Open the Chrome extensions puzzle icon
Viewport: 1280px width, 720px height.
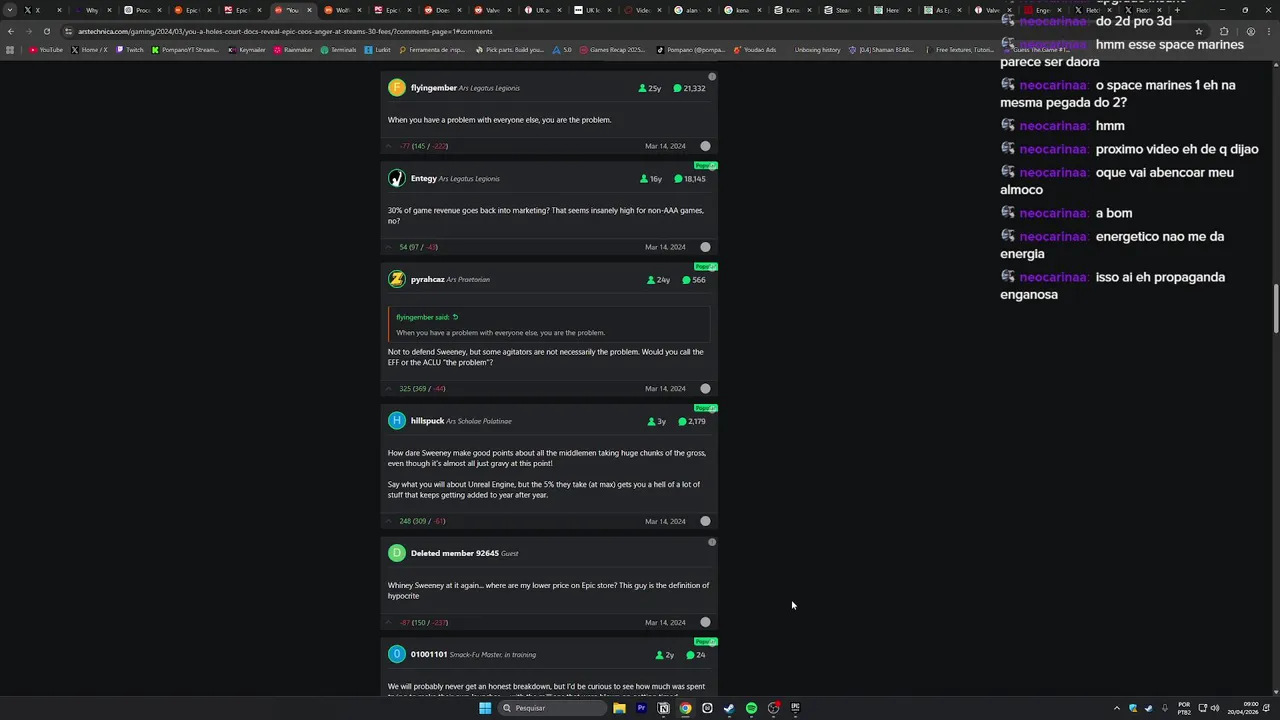click(x=1223, y=31)
